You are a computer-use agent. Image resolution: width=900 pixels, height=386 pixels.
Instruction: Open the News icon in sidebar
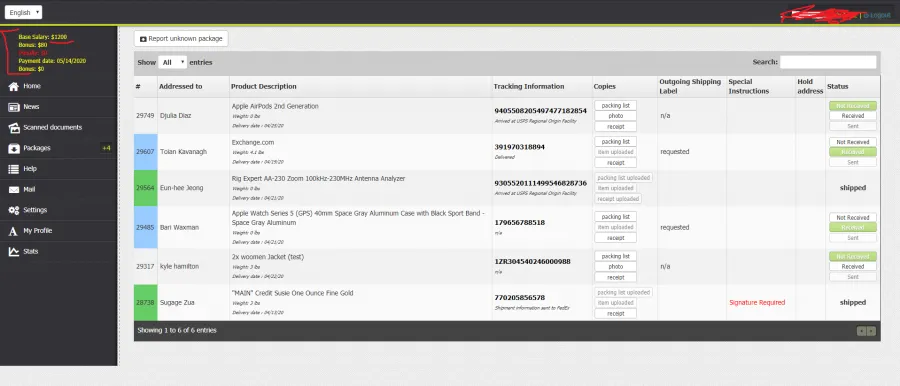[14, 107]
